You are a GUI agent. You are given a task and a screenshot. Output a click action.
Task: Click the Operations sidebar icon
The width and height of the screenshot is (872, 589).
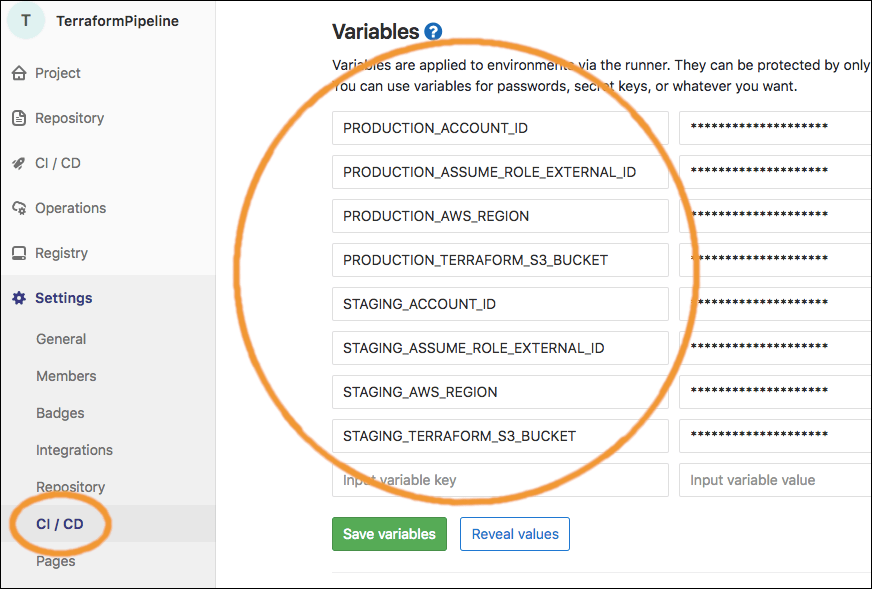17,207
